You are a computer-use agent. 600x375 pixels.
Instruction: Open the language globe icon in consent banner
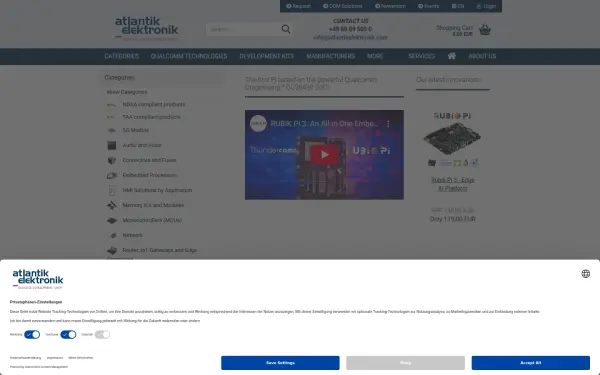pyautogui.click(x=585, y=274)
